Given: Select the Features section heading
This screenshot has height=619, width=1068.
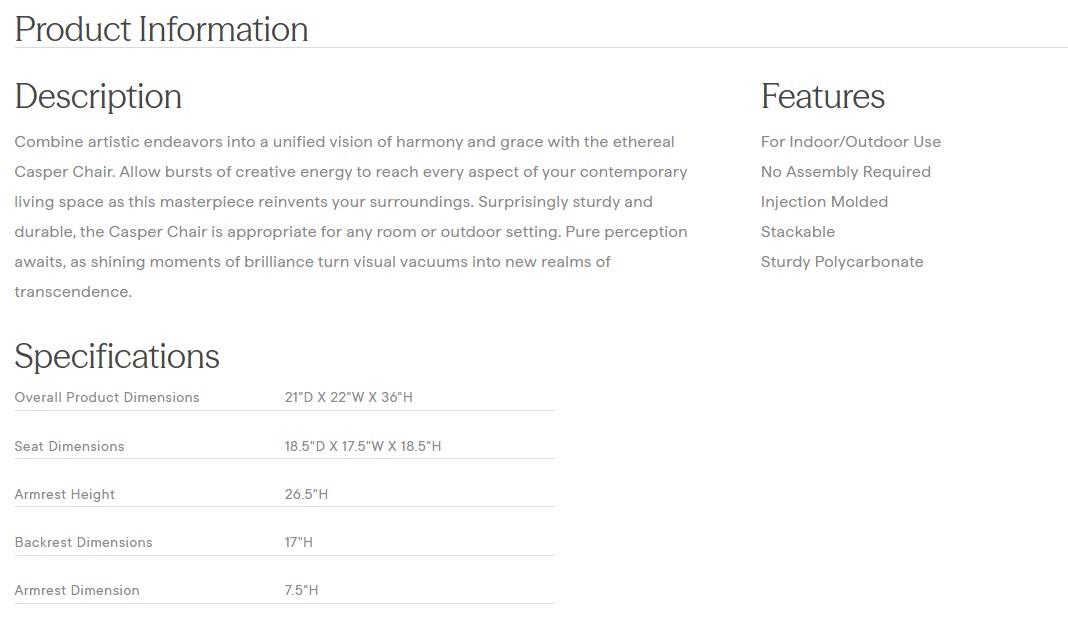Looking at the screenshot, I should click(x=822, y=96).
